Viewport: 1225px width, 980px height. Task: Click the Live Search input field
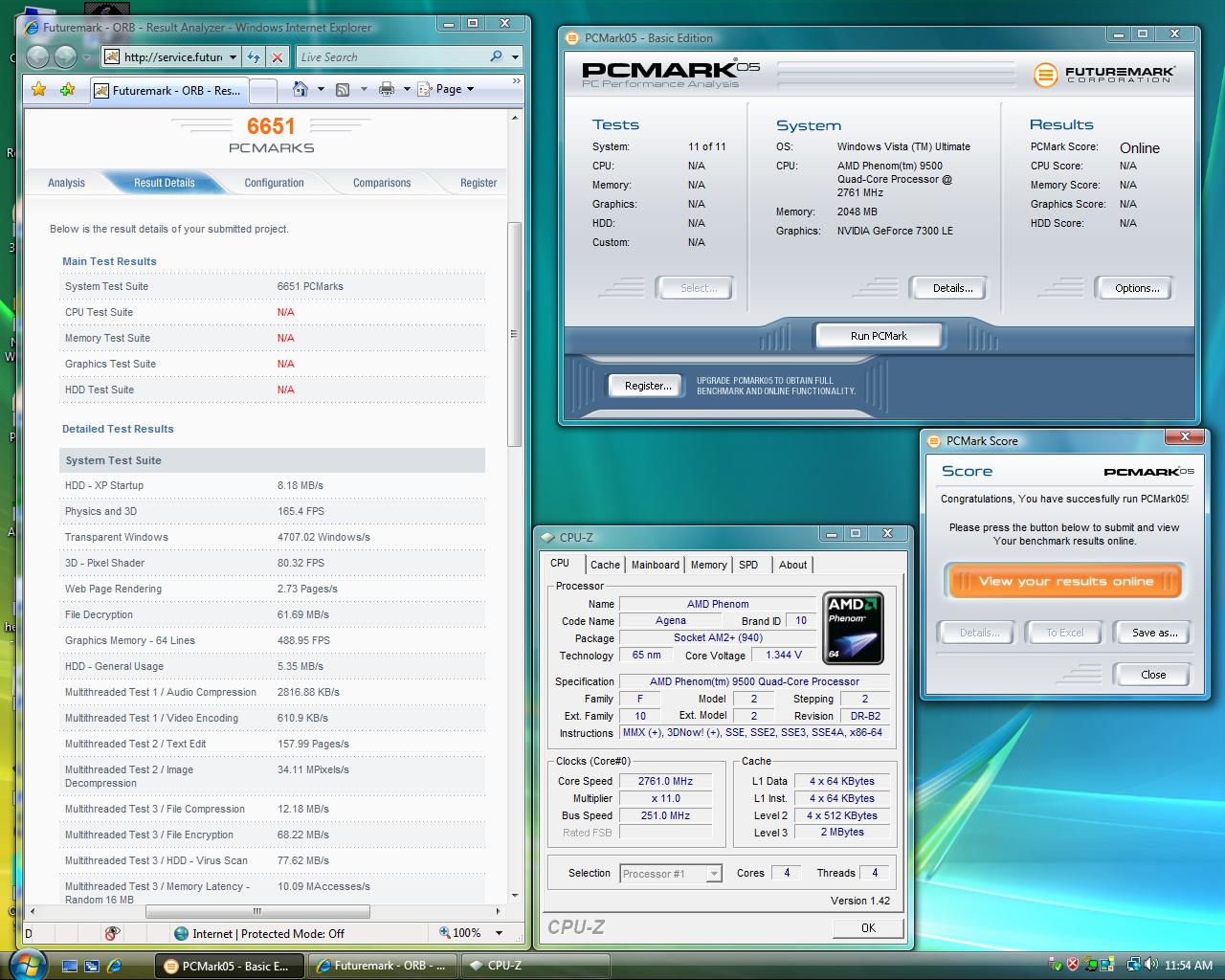[x=390, y=57]
